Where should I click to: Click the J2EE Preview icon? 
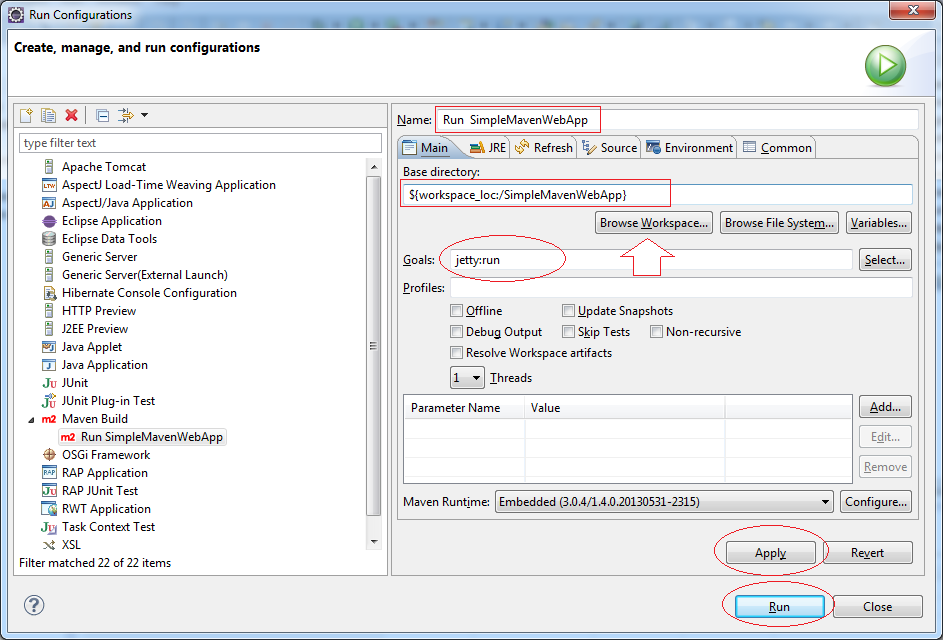click(x=49, y=329)
